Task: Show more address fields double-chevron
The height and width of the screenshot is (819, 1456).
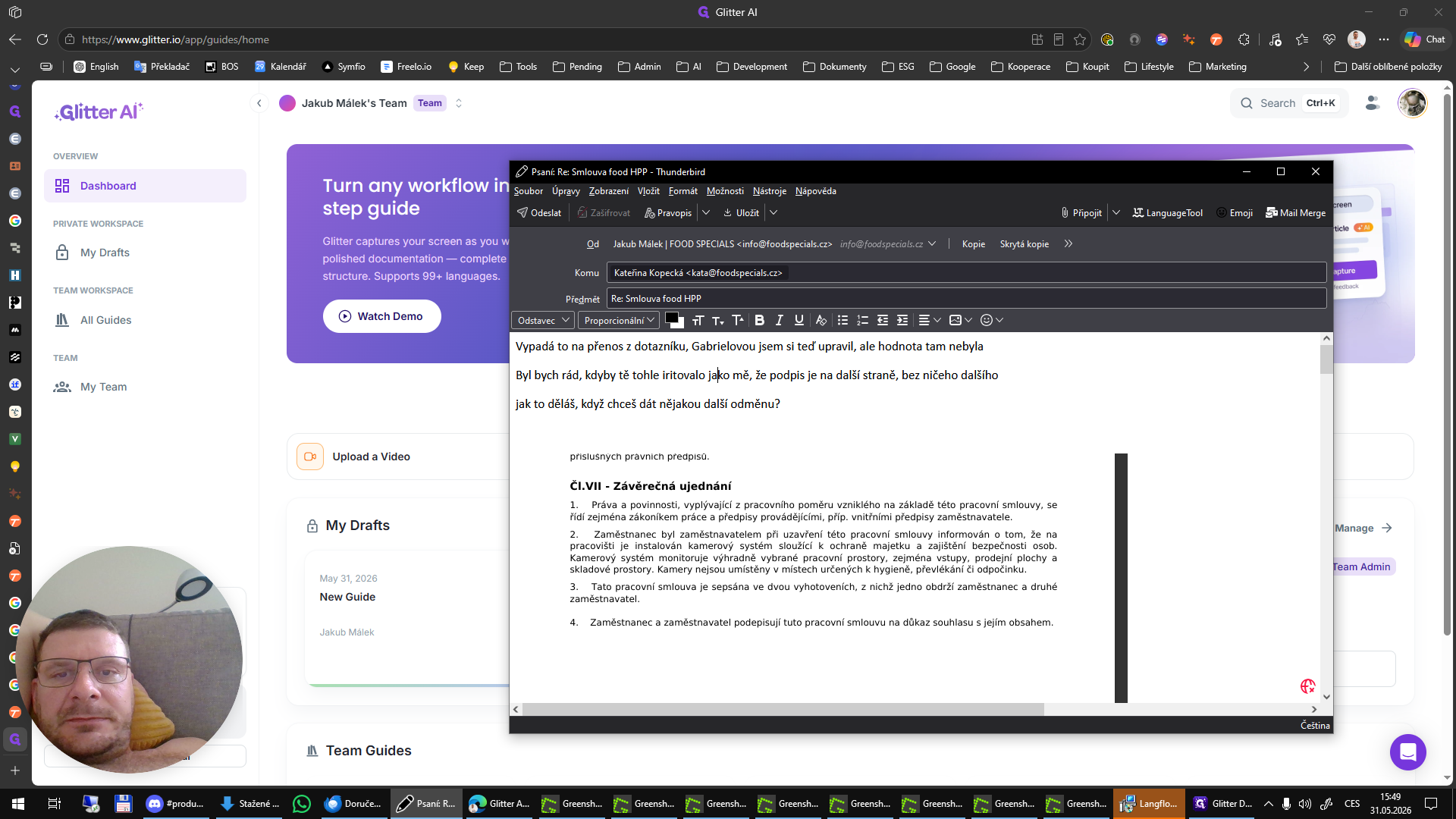Action: [x=1068, y=244]
